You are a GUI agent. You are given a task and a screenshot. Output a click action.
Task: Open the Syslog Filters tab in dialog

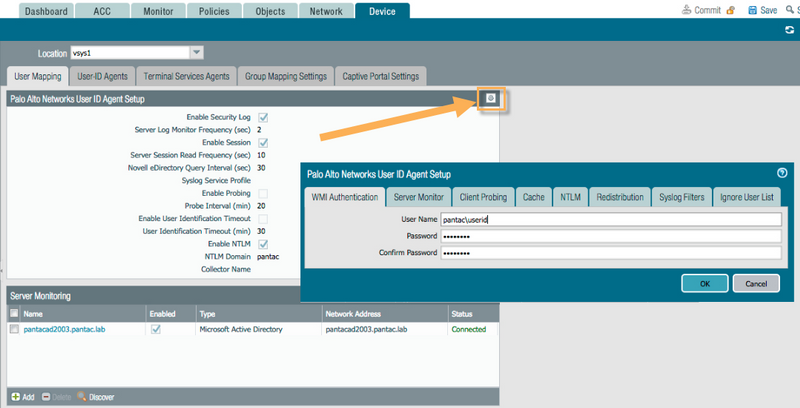click(682, 197)
